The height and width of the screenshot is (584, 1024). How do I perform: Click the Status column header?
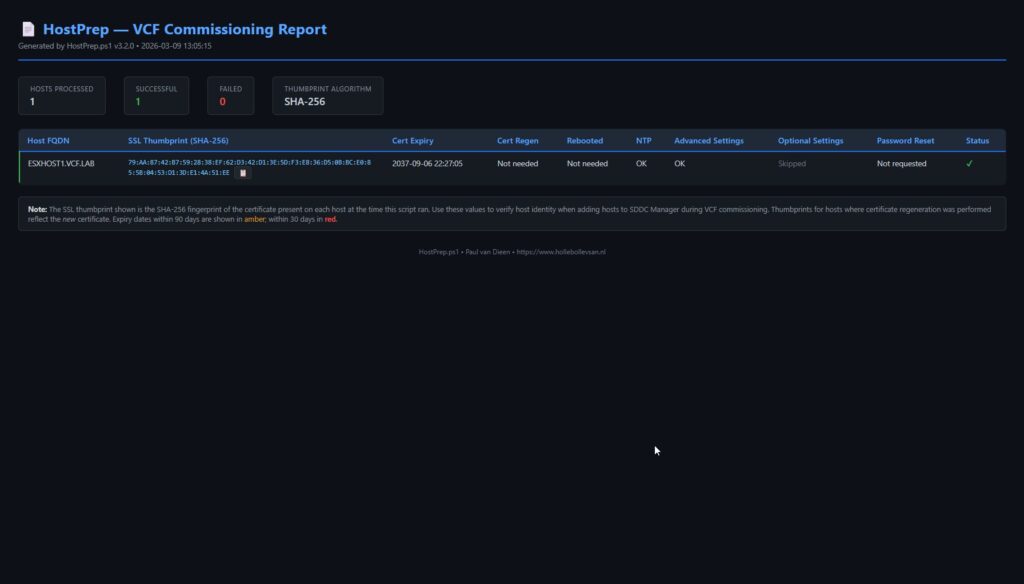click(x=977, y=141)
